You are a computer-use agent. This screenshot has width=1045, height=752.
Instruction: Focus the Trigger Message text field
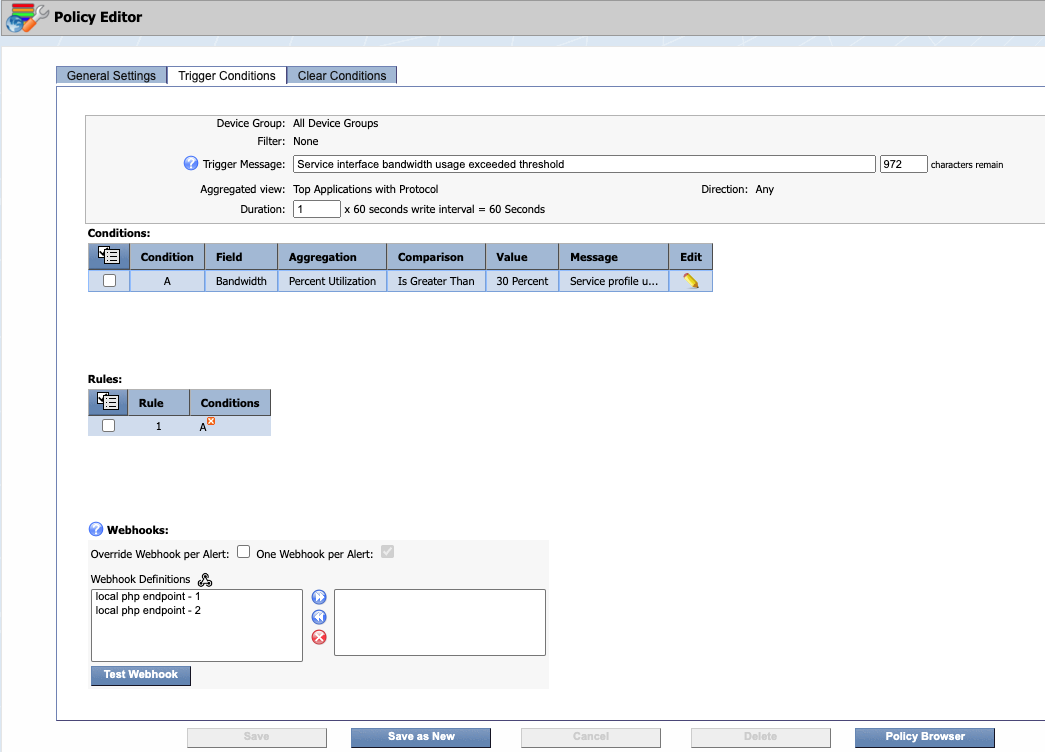pos(584,164)
